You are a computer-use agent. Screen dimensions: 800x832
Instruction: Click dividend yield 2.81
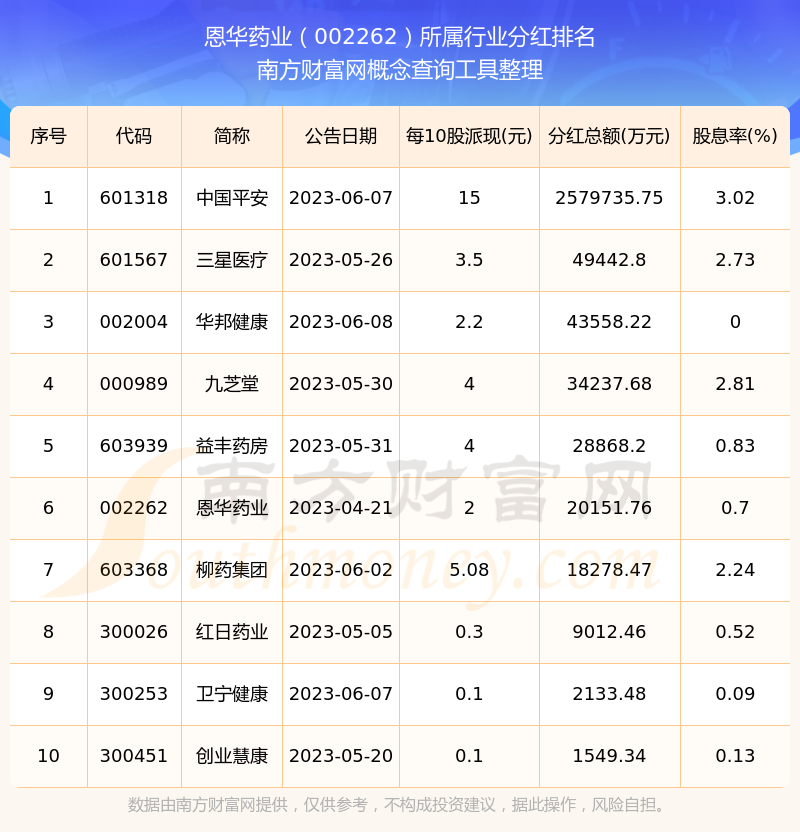pyautogui.click(x=735, y=384)
